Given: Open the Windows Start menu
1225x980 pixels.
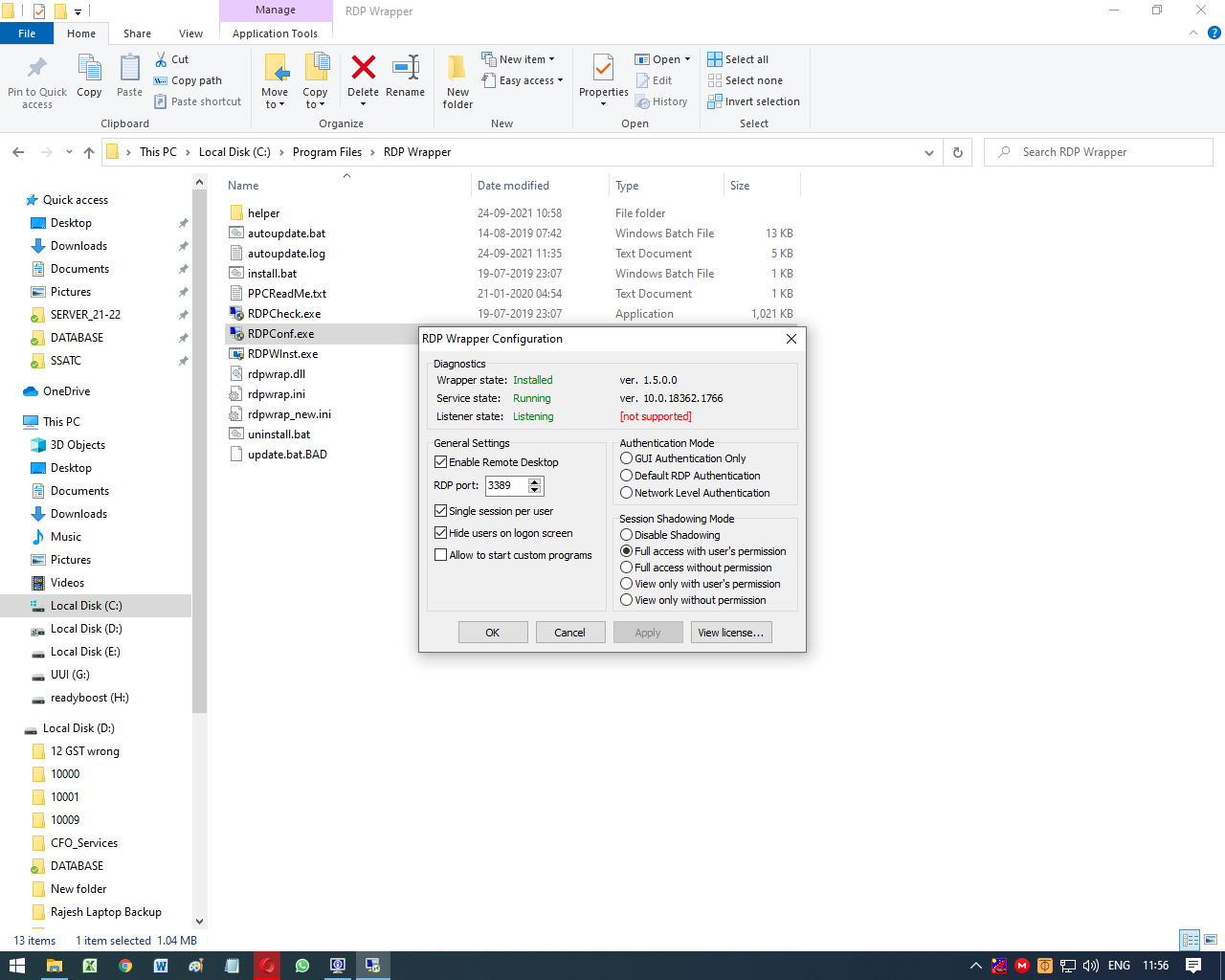Looking at the screenshot, I should coord(16,966).
